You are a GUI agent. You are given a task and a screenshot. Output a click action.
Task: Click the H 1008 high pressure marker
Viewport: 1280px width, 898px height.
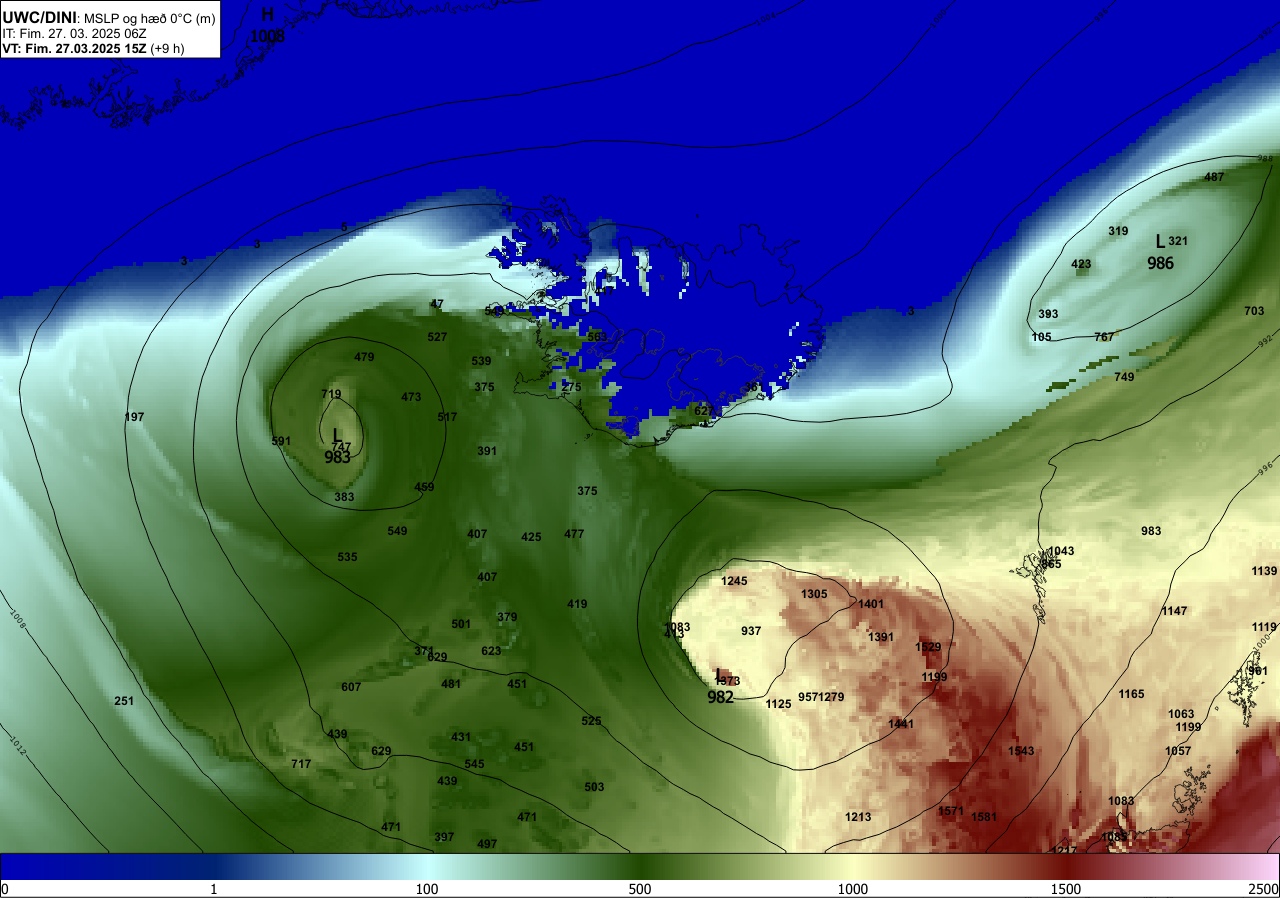(267, 25)
